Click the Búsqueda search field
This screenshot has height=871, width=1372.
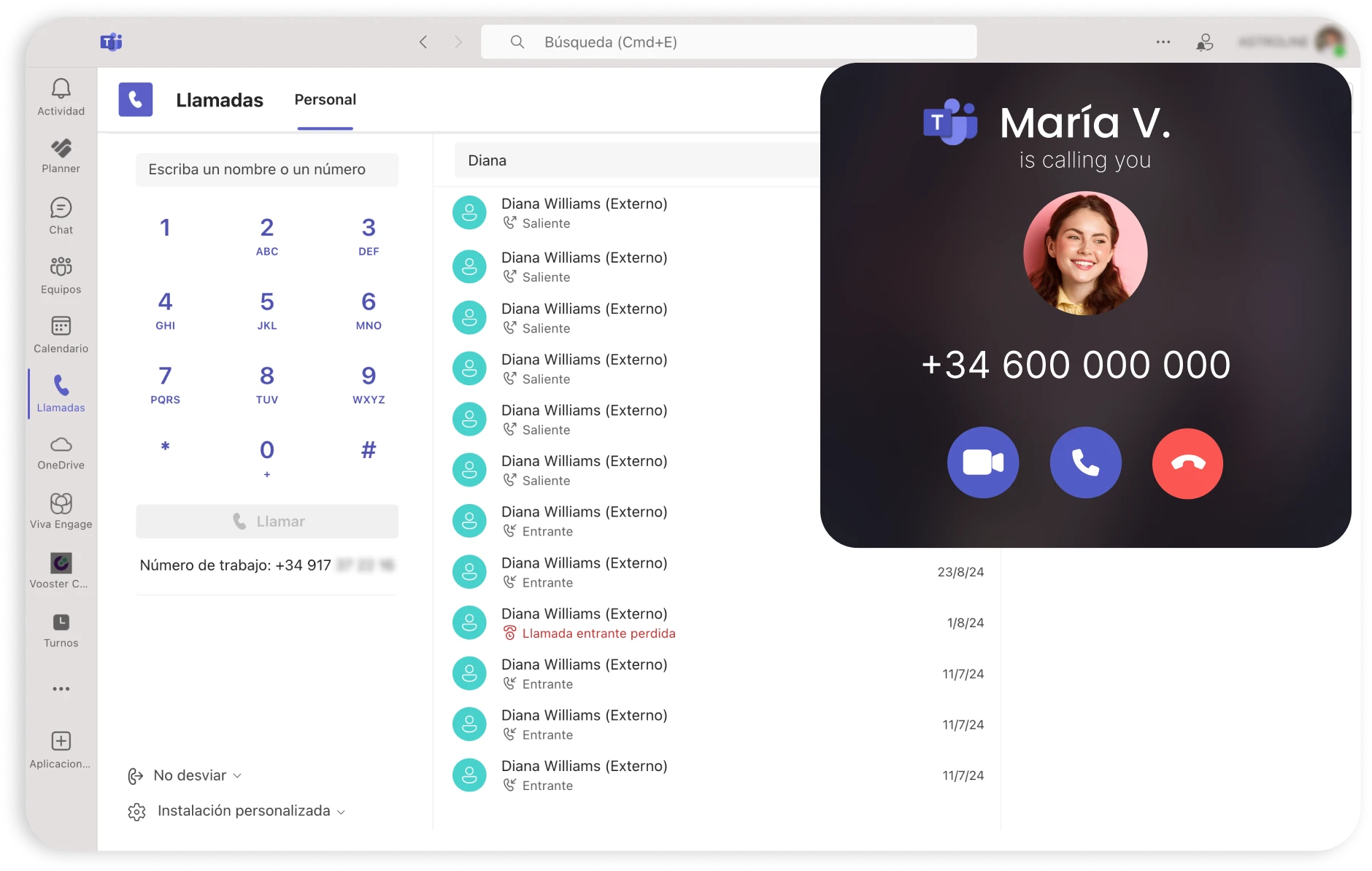pyautogui.click(x=728, y=42)
